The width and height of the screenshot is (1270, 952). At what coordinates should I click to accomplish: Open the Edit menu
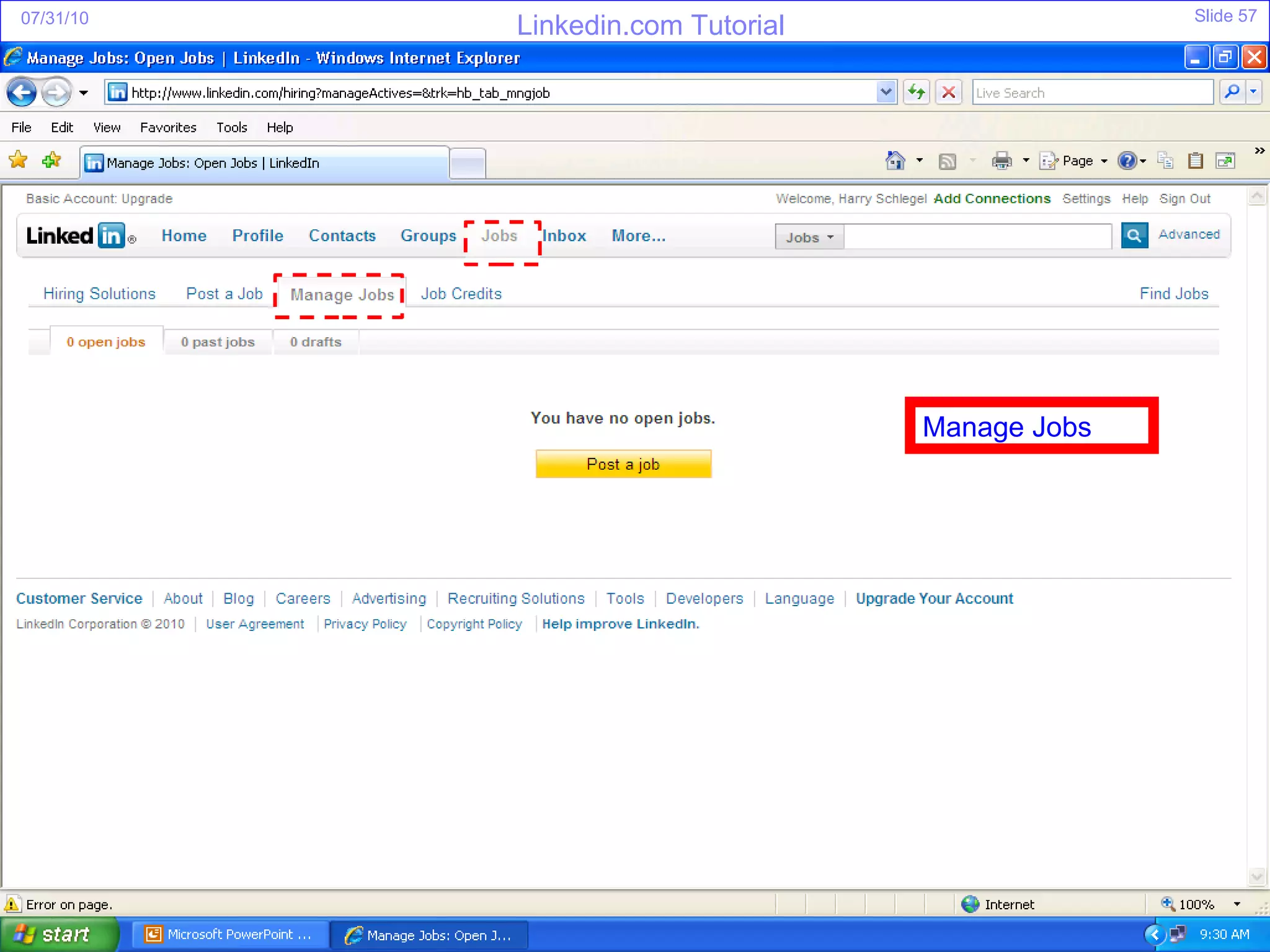click(62, 127)
